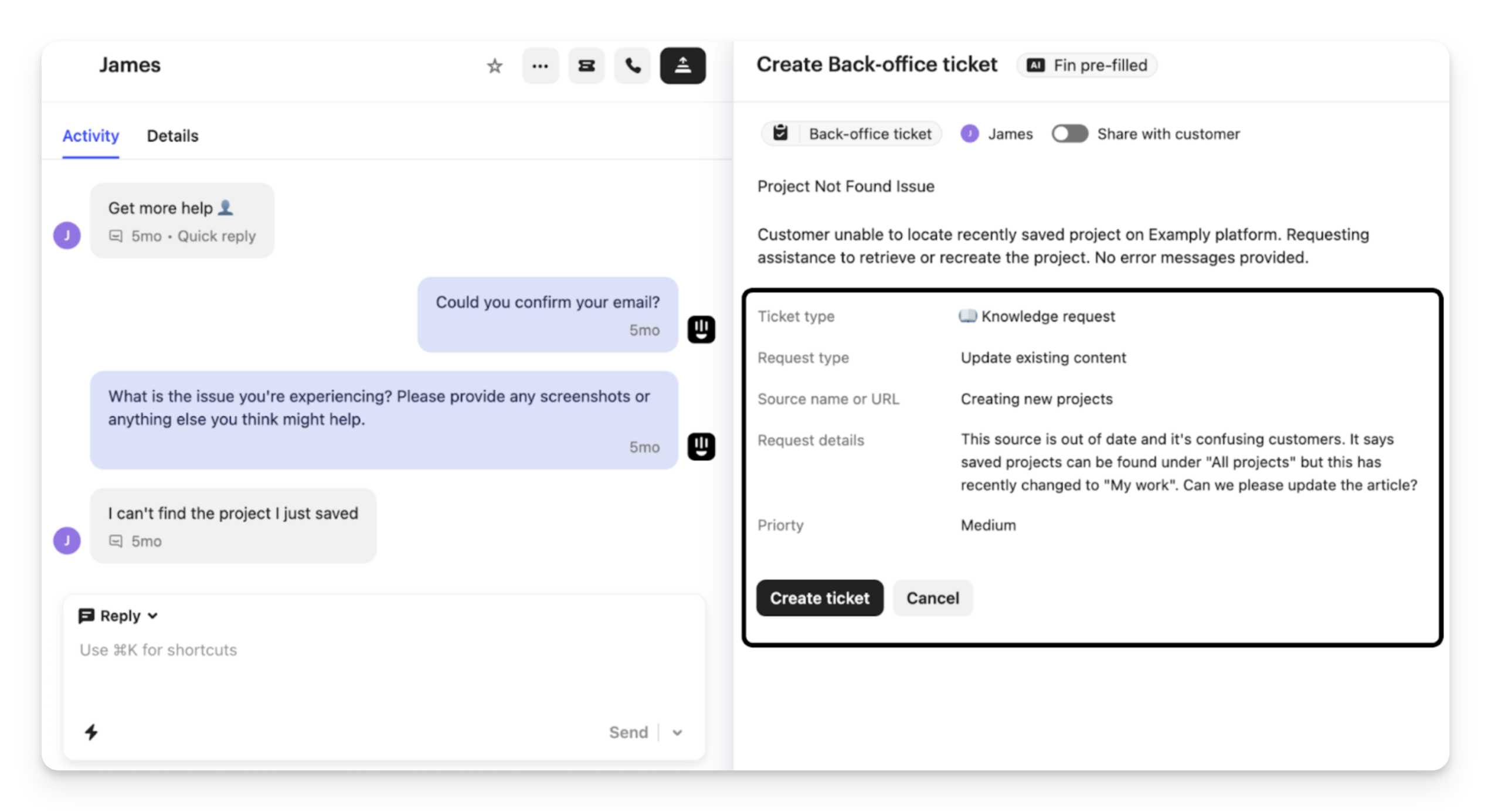This screenshot has width=1491, height=812.
Task: Toggle Share with customer switch
Action: coord(1069,134)
